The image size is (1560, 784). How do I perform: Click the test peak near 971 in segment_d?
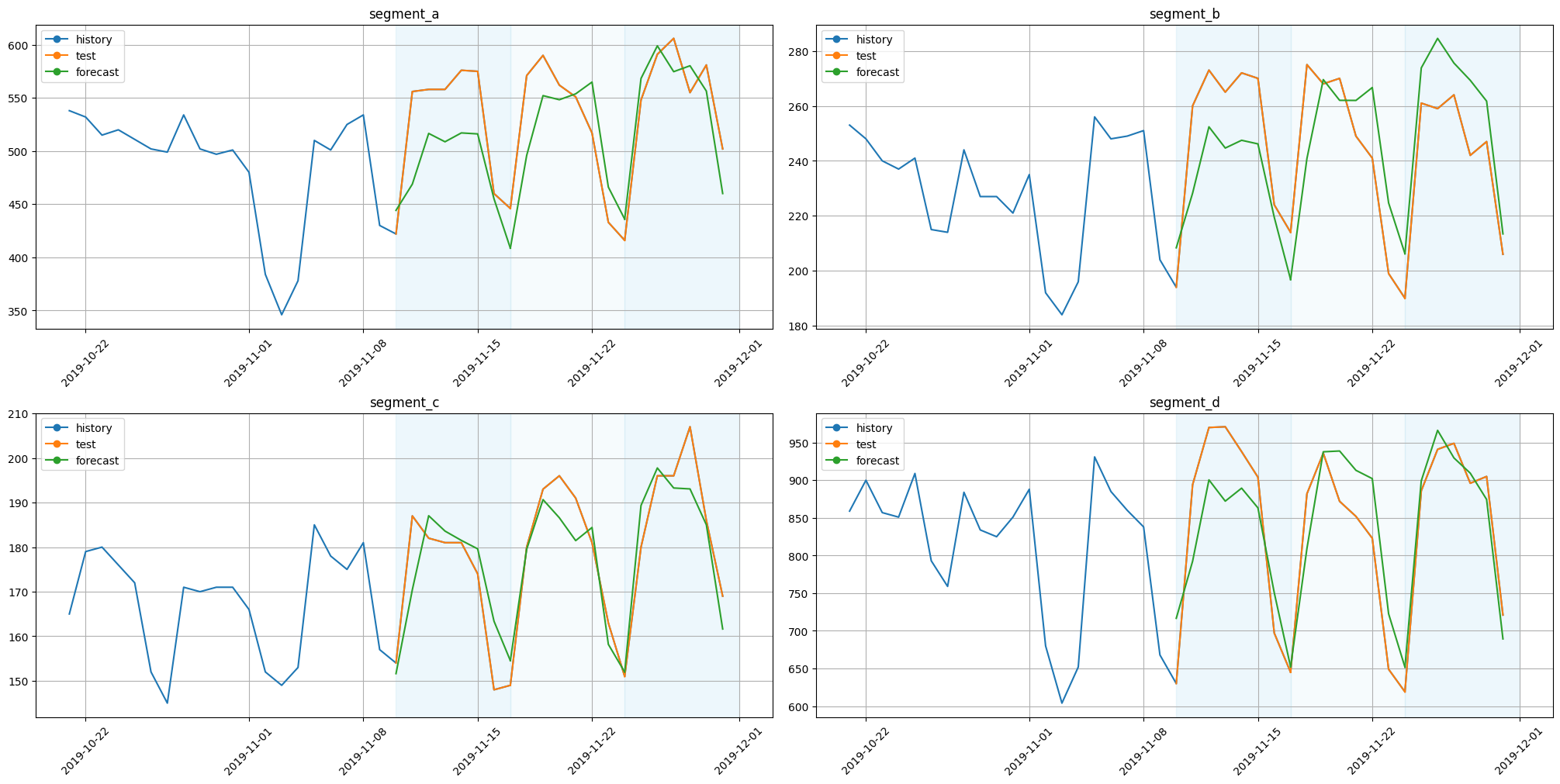1225,427
